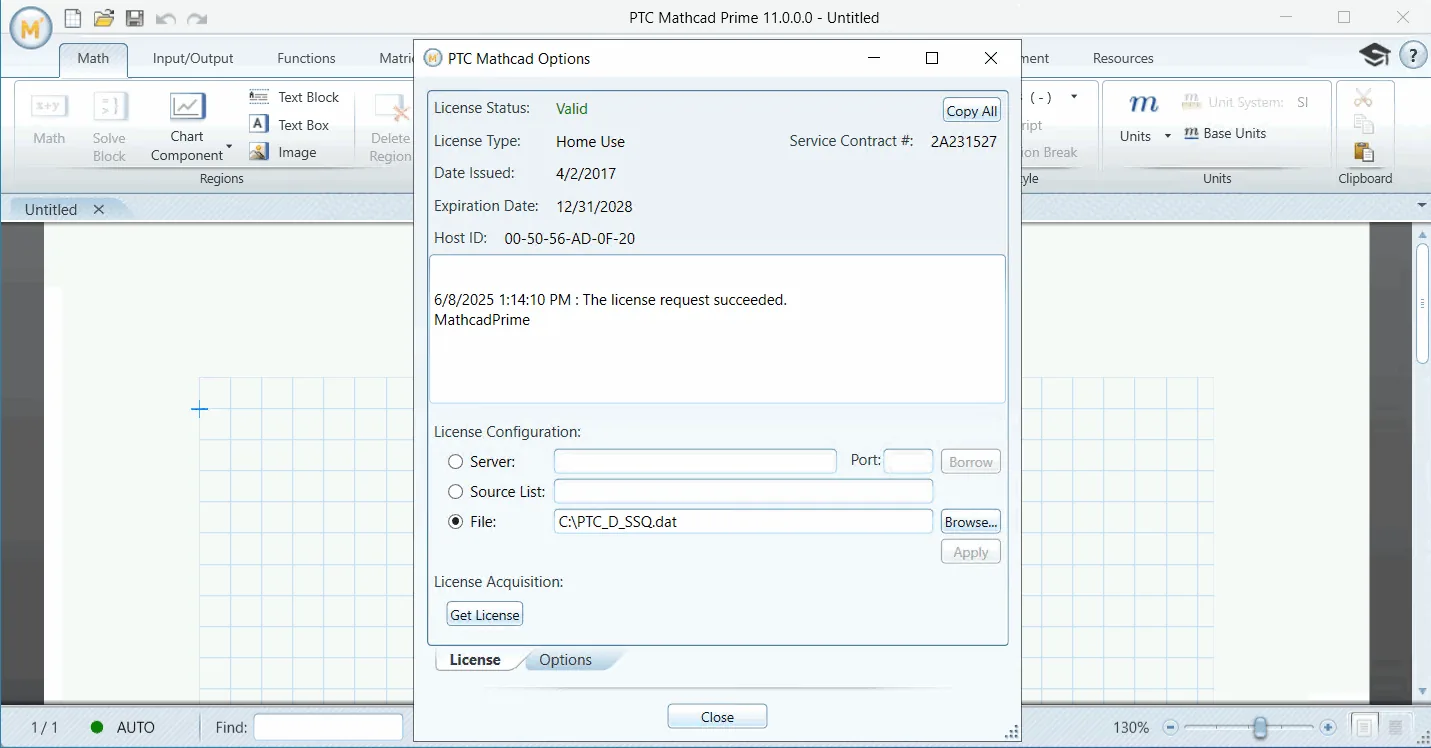This screenshot has height=748, width=1431.
Task: Switch to draft view in status bar
Action: [1395, 727]
